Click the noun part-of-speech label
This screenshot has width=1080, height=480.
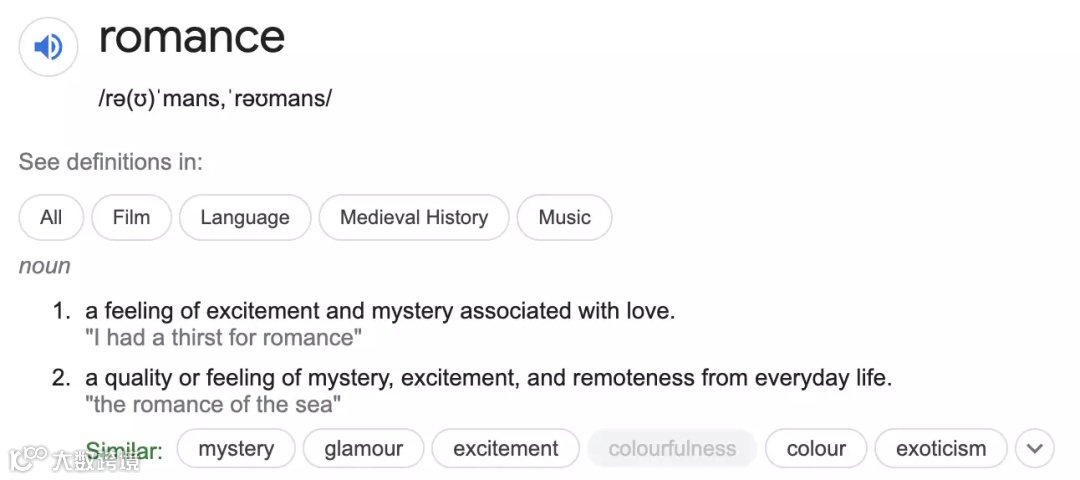(x=45, y=266)
